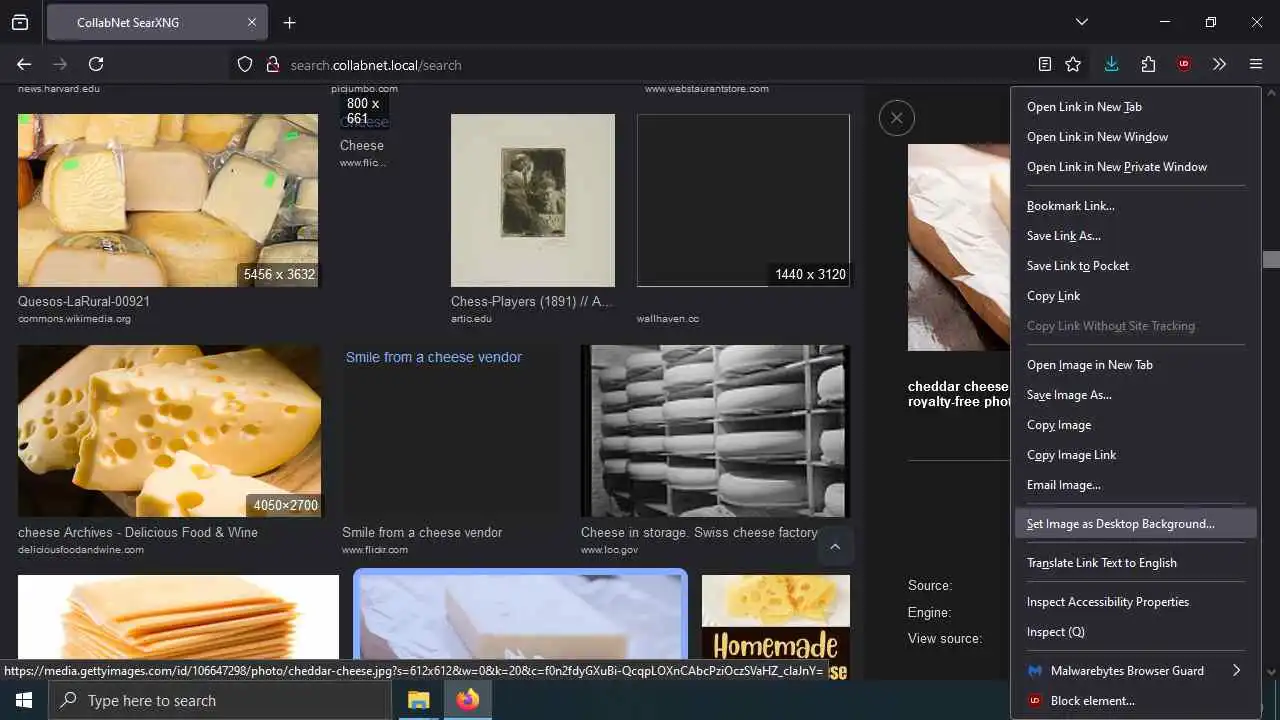Toggle reader view icon
The width and height of the screenshot is (1280, 720).
coord(1045,64)
